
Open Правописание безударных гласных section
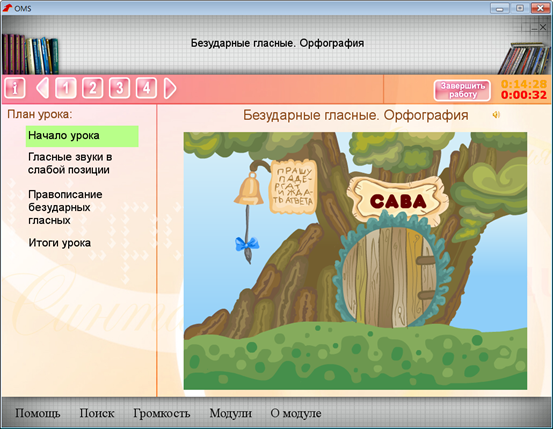65,207
